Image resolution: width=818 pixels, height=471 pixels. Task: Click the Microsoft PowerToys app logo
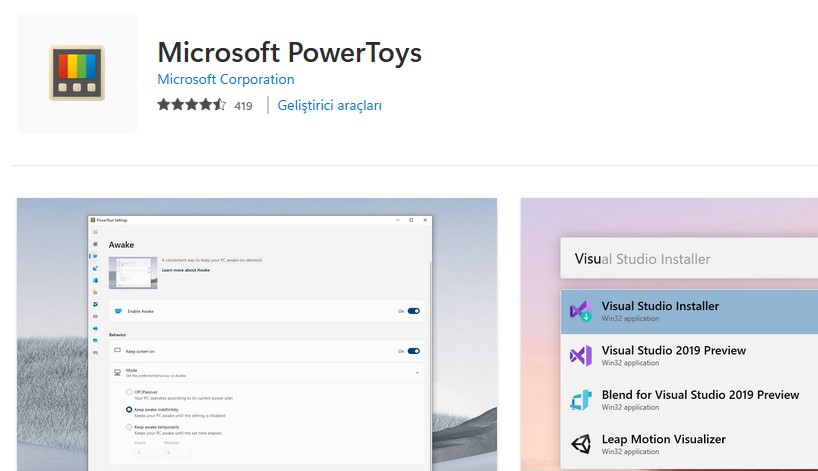77,73
